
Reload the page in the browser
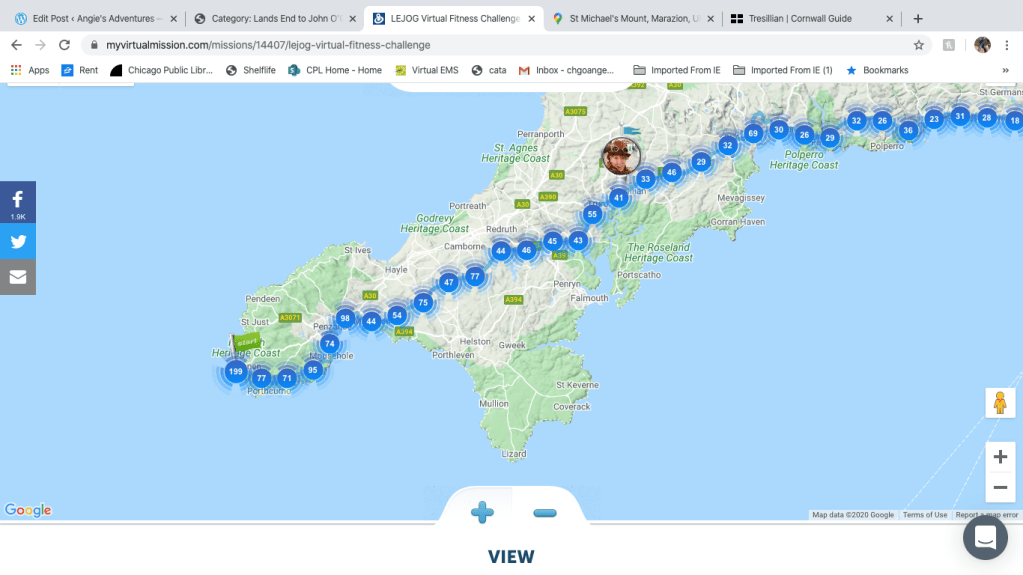pyautogui.click(x=65, y=45)
